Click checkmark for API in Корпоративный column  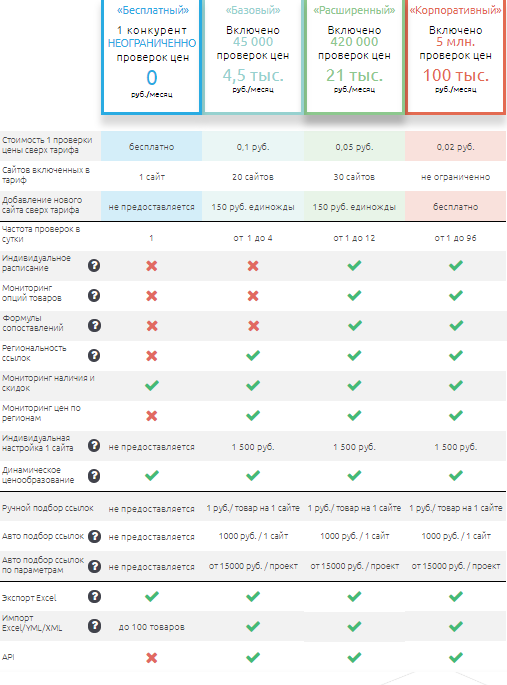(455, 657)
